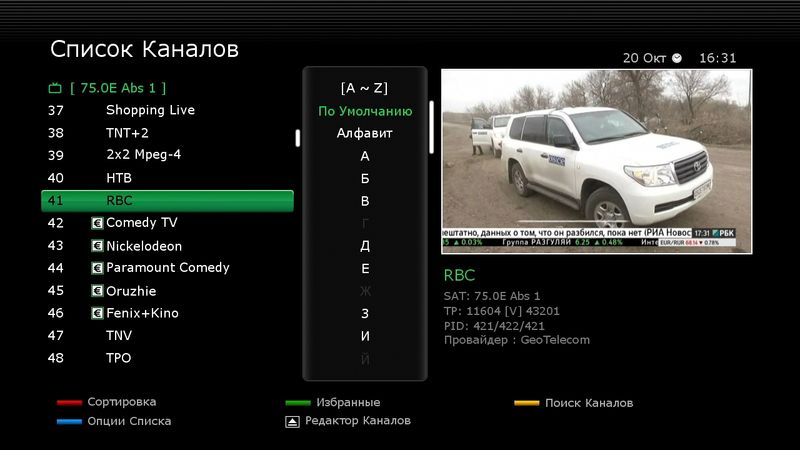
Task: Click the clock icon next to the date
Action: pyautogui.click(x=677, y=58)
